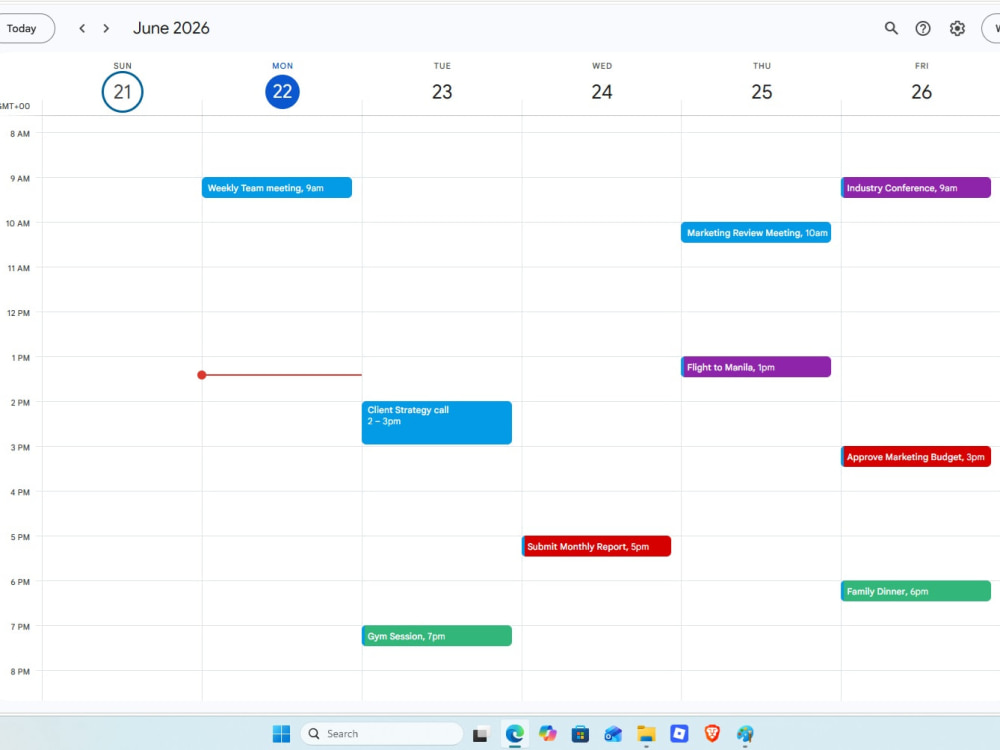Select Tuesday 23 date header

(442, 92)
